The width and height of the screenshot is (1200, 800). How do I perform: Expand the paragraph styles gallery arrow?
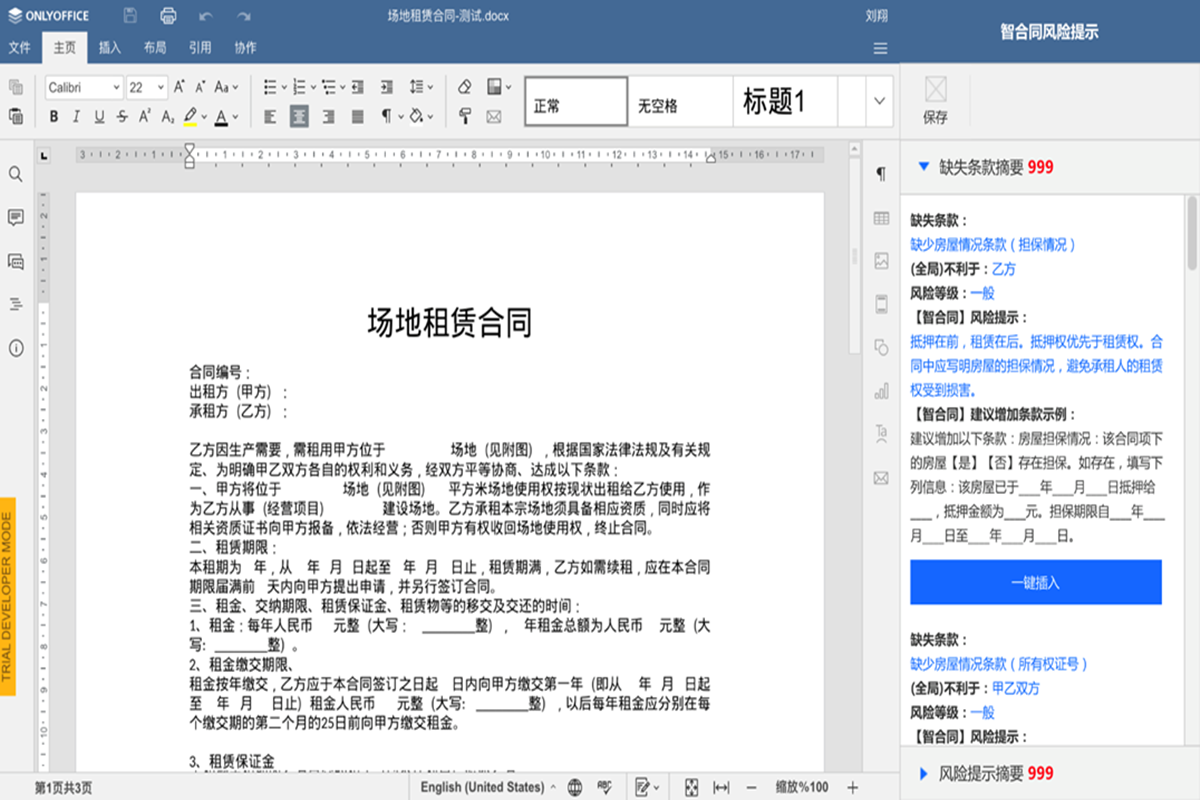tap(879, 101)
